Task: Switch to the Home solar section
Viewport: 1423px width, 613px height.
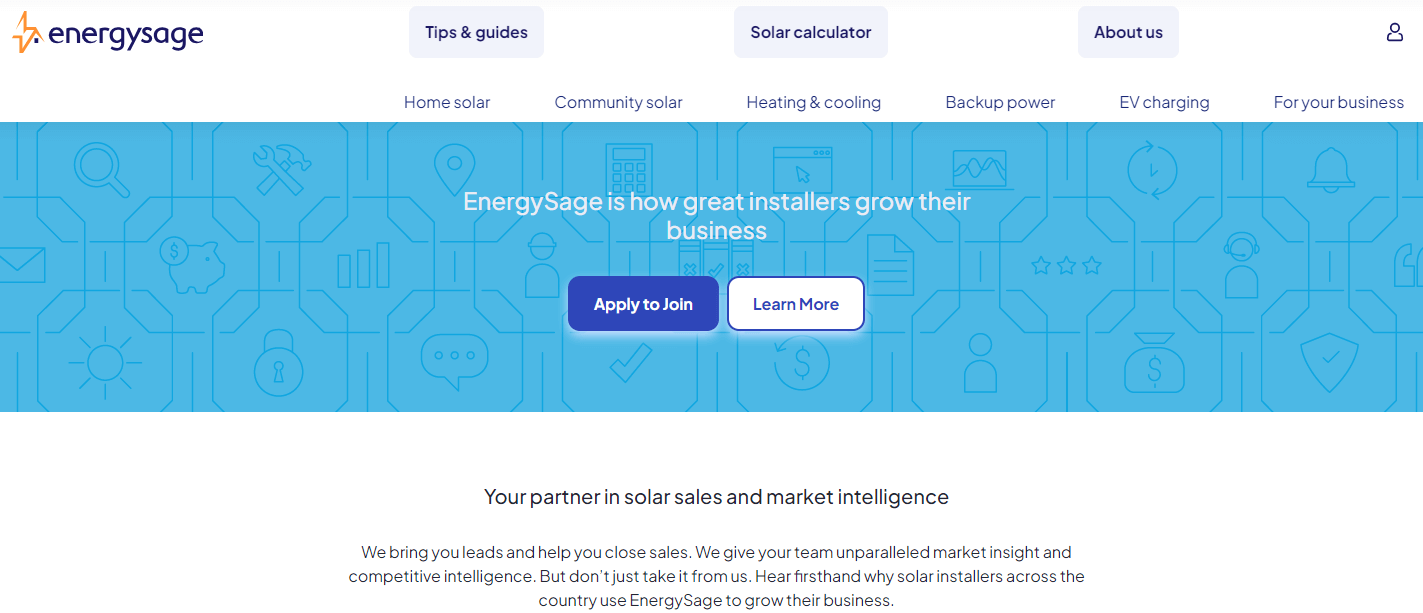Action: (447, 102)
